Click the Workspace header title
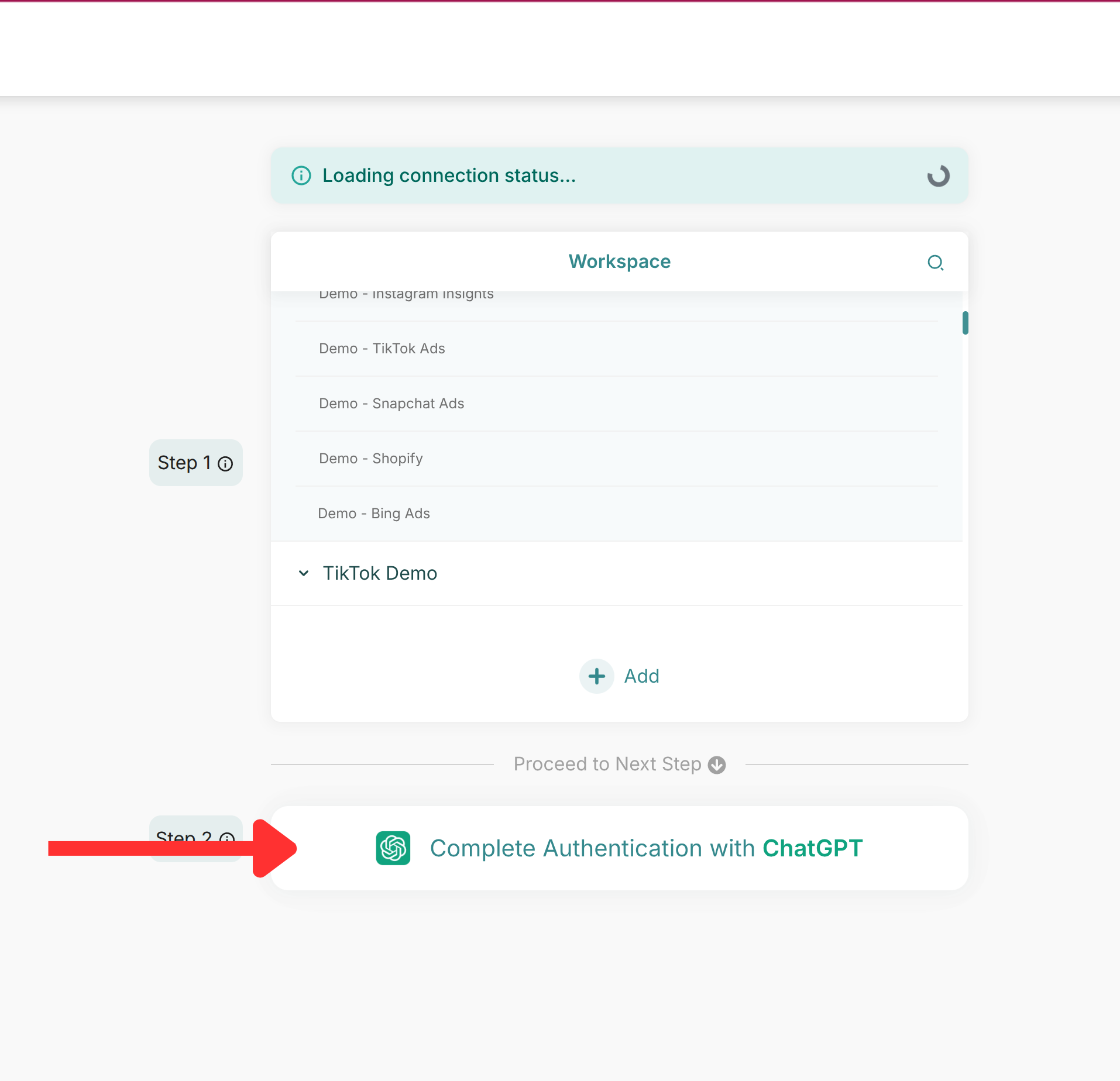The width and height of the screenshot is (1120, 1081). tap(620, 261)
